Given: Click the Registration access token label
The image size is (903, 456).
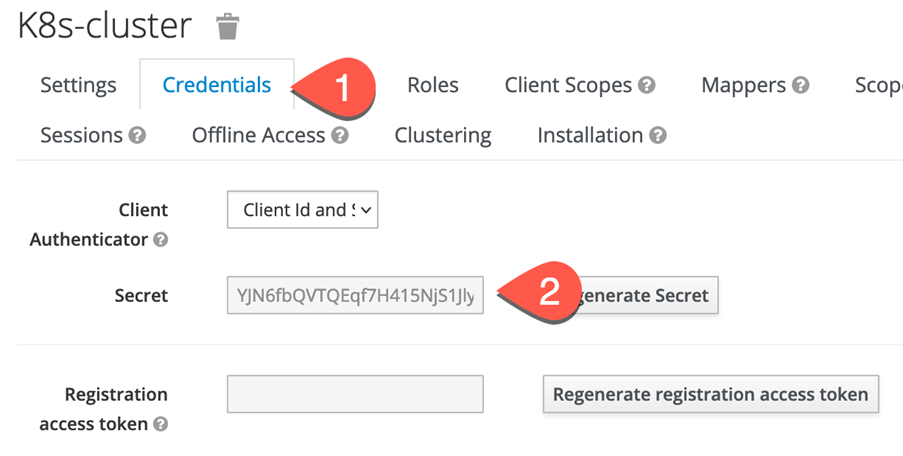Looking at the screenshot, I should pos(103,409).
